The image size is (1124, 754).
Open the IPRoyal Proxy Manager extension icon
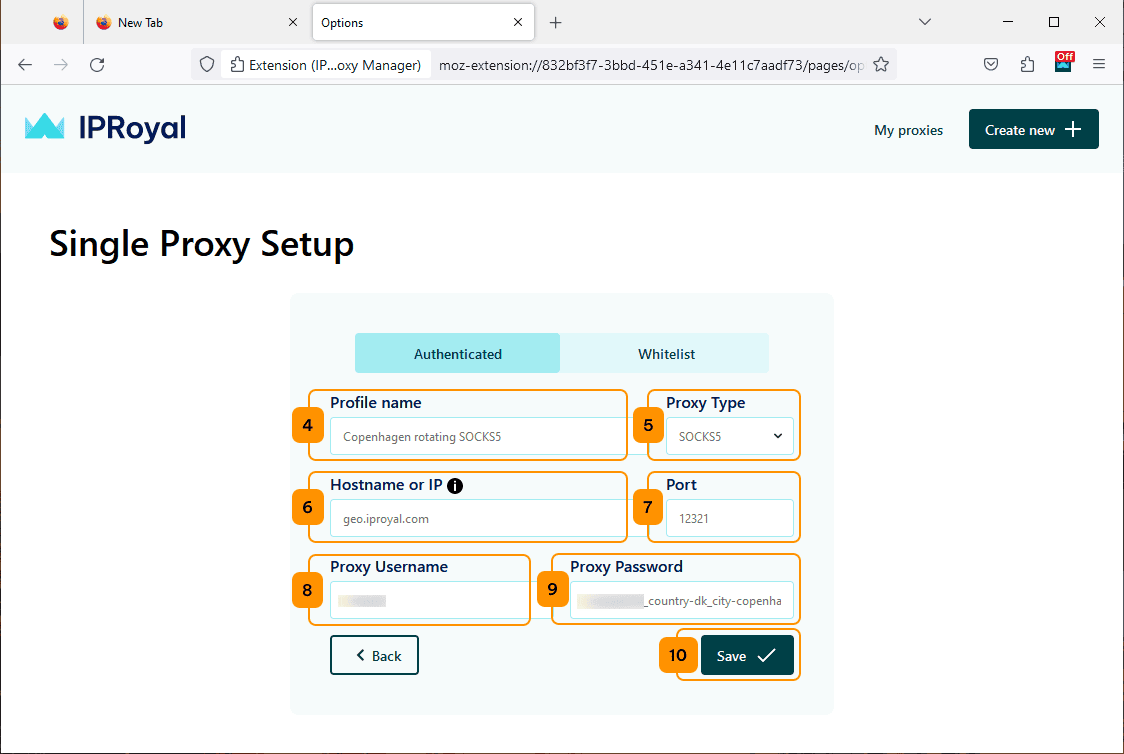[x=1064, y=62]
